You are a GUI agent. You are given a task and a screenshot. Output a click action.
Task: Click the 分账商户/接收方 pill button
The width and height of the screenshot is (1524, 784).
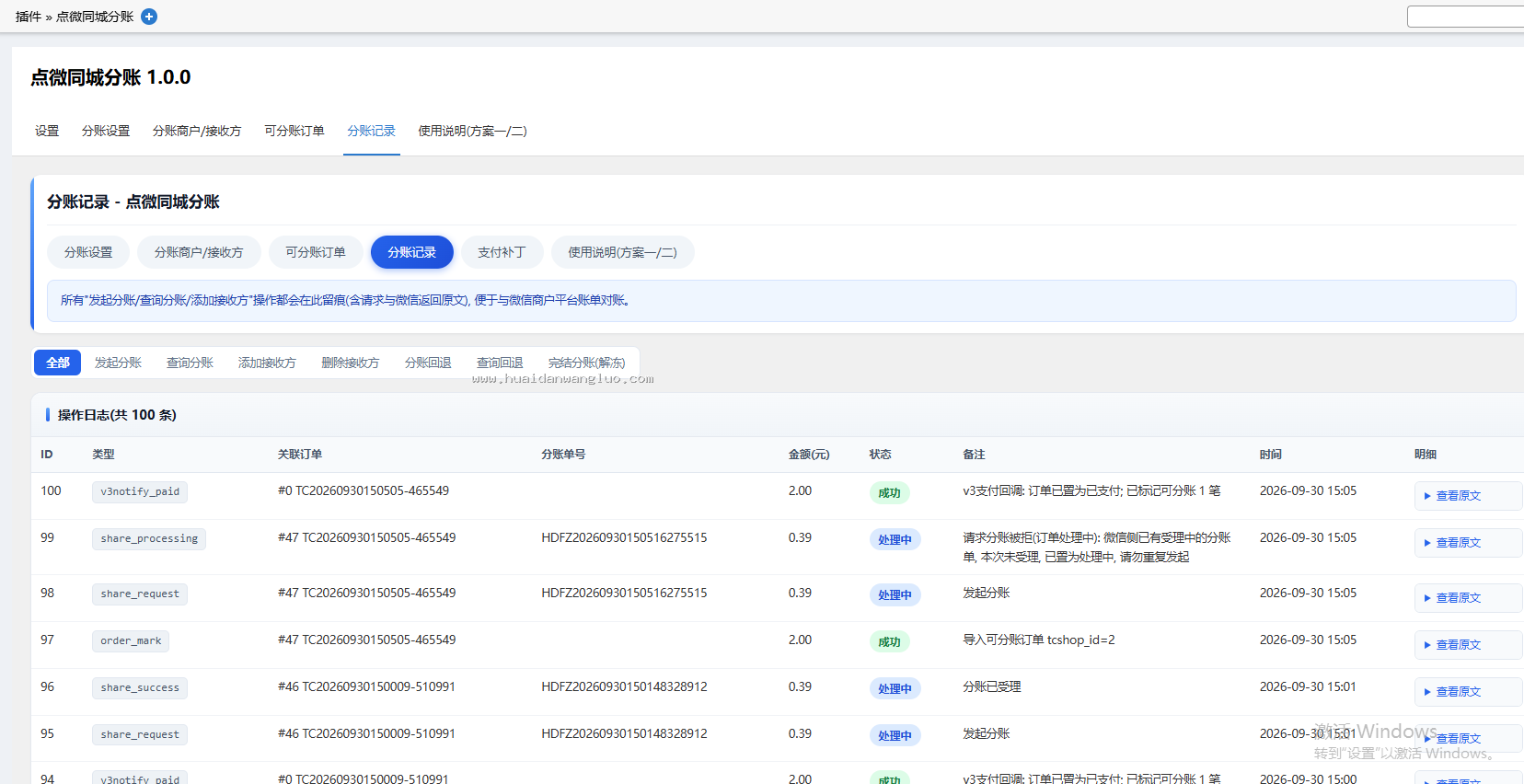pos(199,252)
